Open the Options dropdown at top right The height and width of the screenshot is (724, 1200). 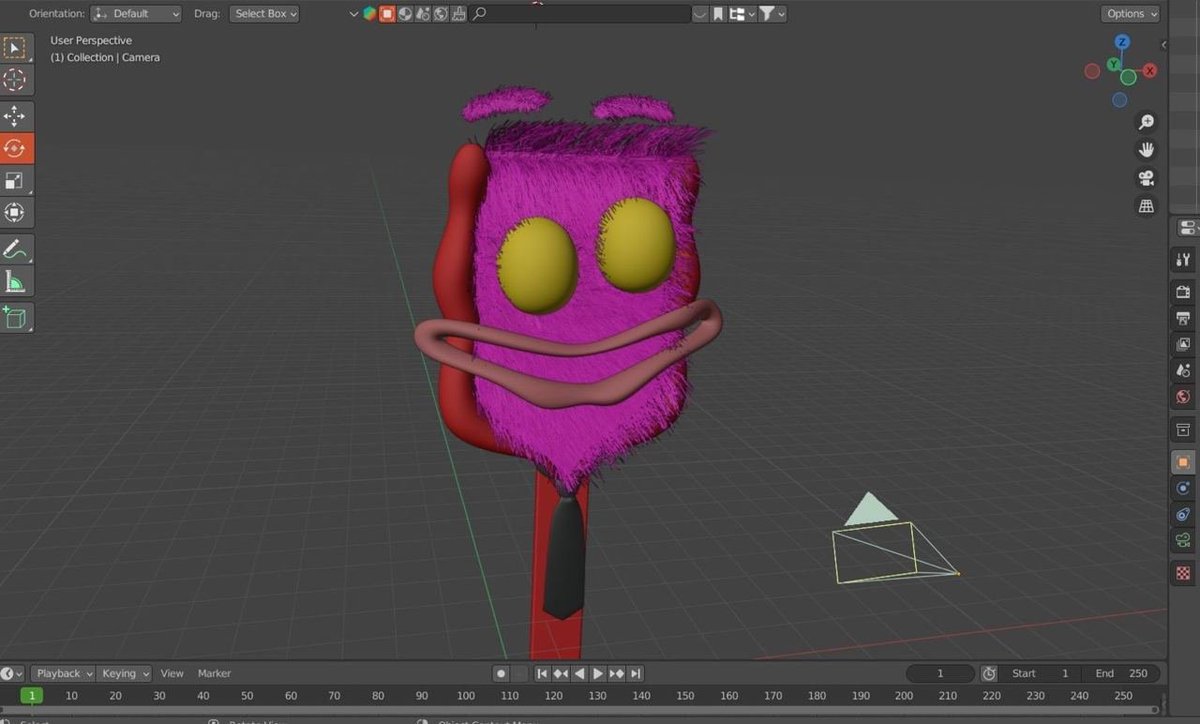(x=1130, y=13)
